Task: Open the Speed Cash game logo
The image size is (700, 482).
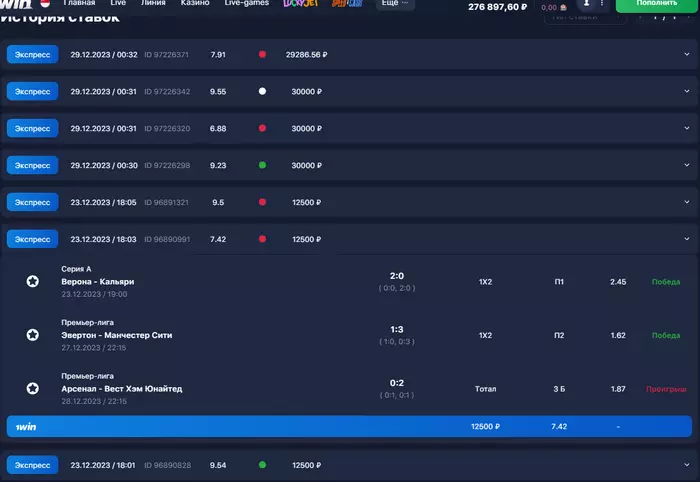Action: click(x=347, y=3)
